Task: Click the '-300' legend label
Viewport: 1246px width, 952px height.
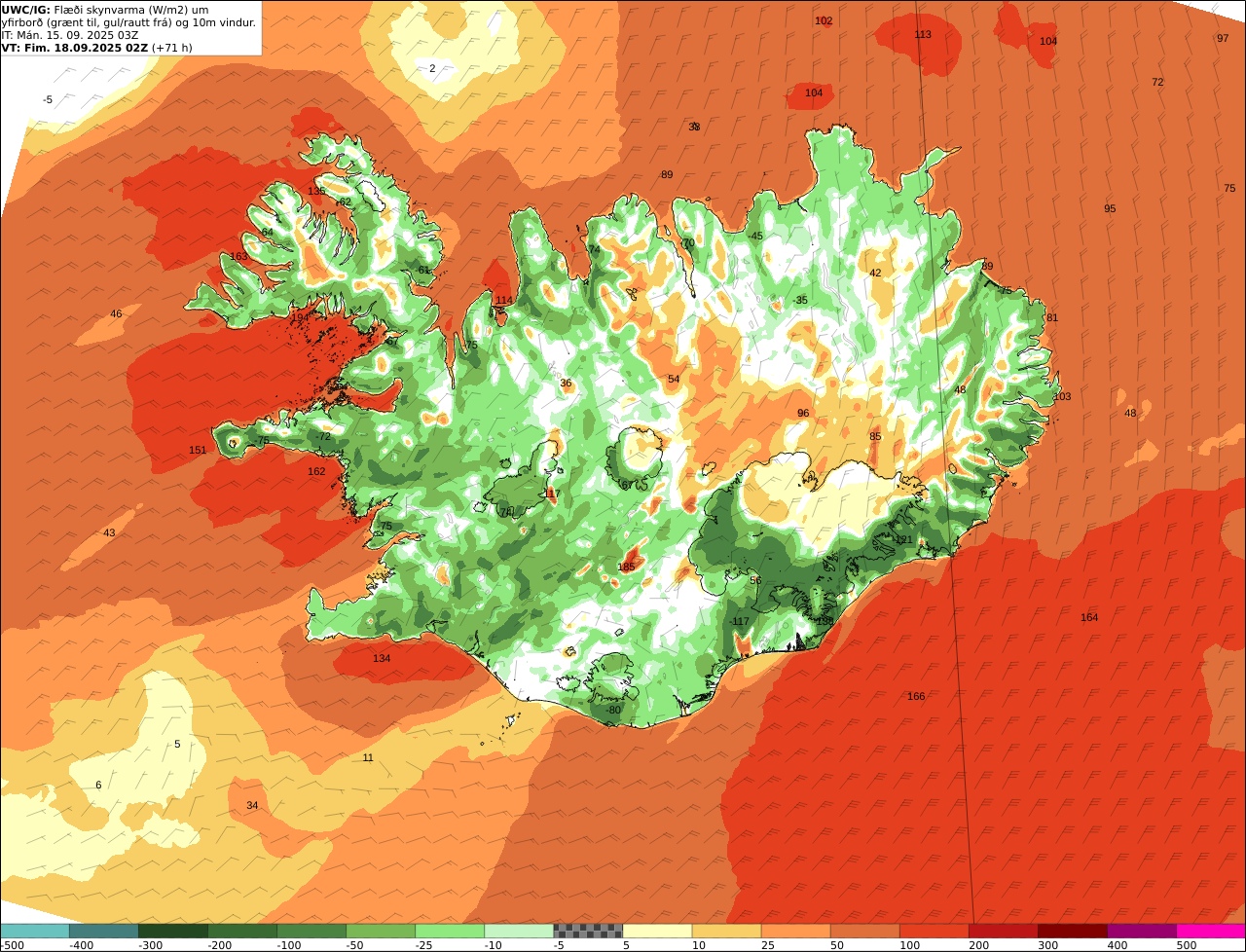Action: point(150,945)
